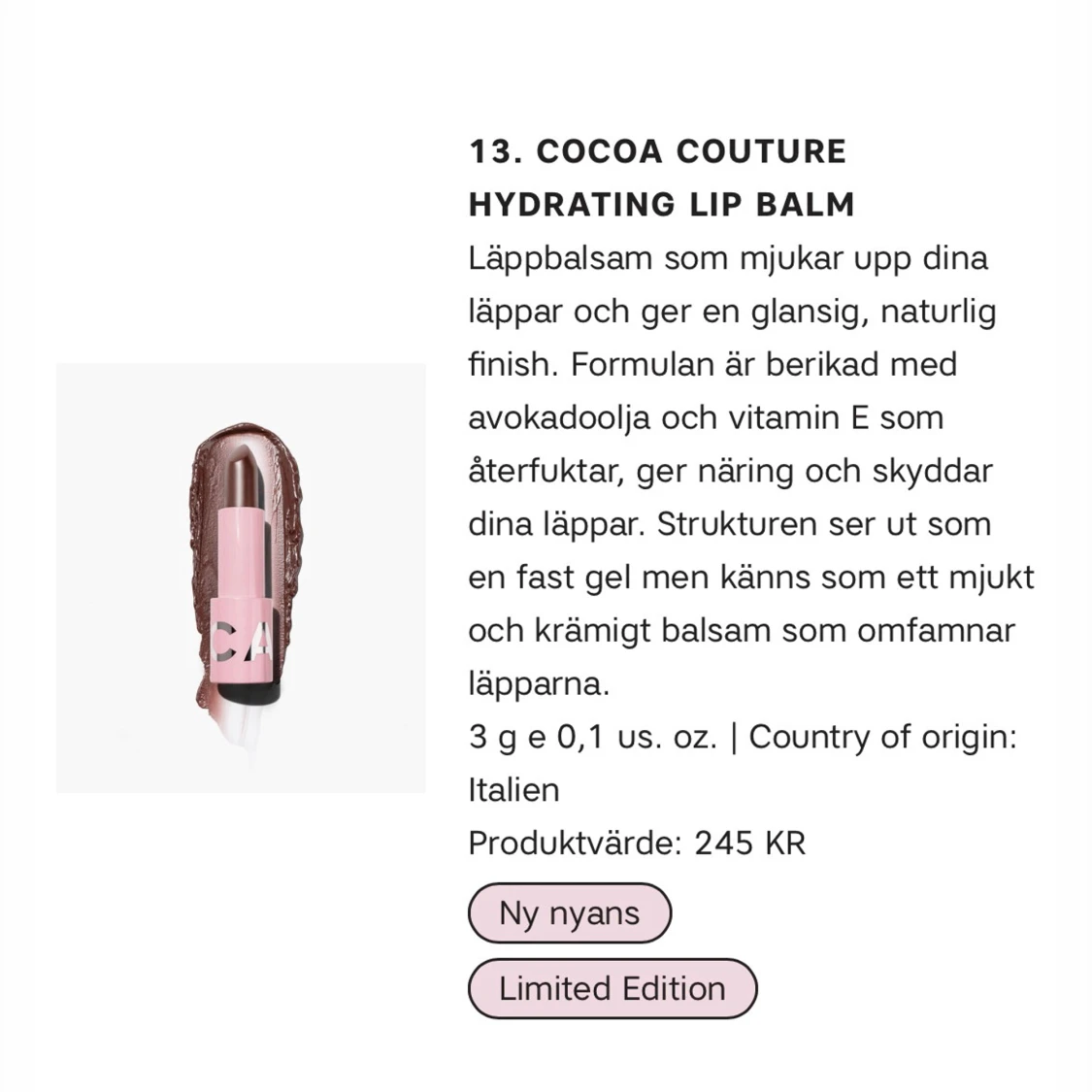Click the word läpparna ending the description
1092x1092 pixels.
pyautogui.click(x=539, y=684)
